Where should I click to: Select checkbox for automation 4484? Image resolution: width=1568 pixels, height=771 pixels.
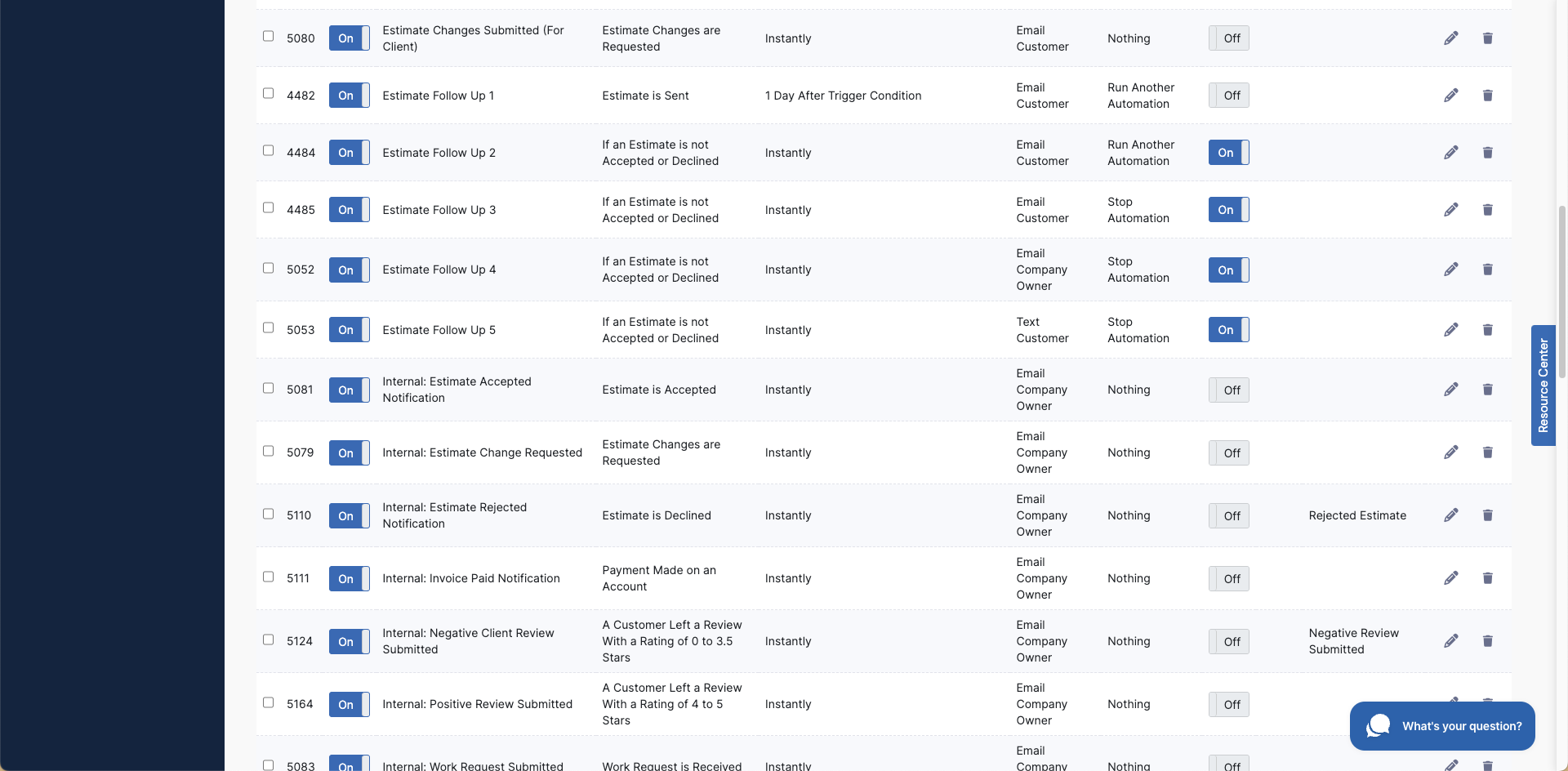coord(268,150)
